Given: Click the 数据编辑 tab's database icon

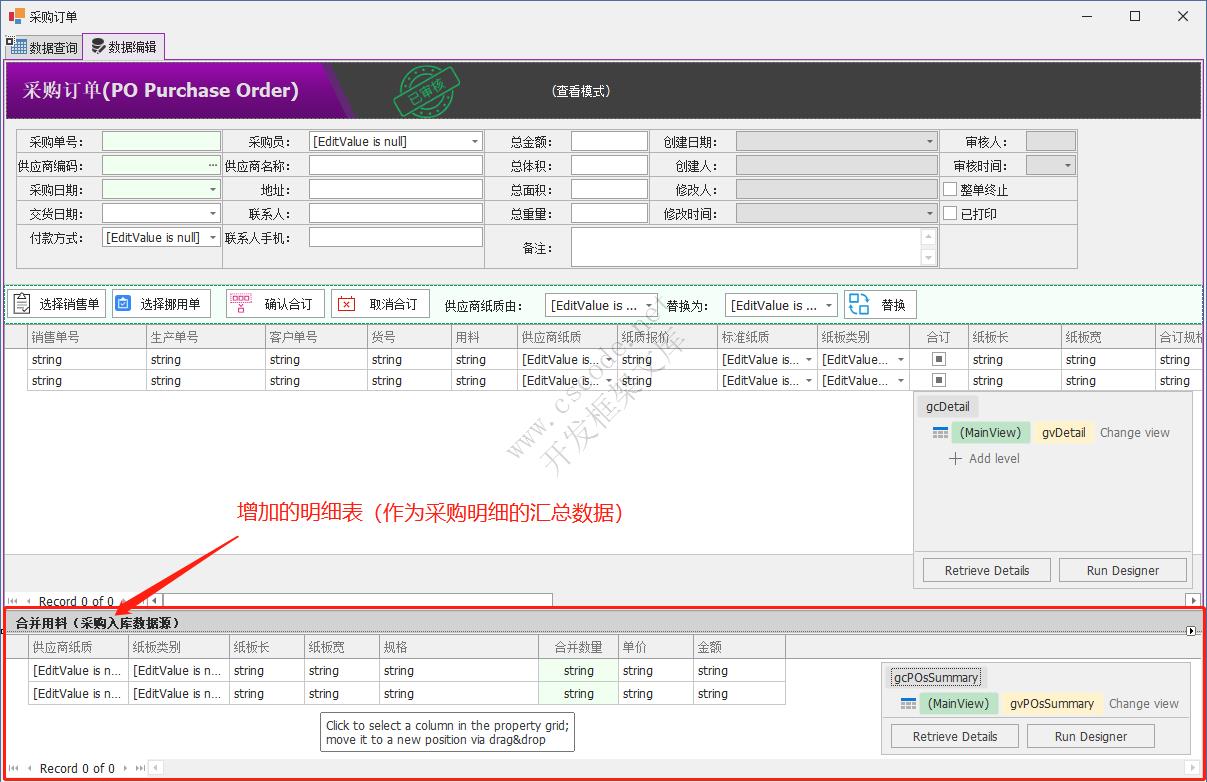Looking at the screenshot, I should coord(98,45).
